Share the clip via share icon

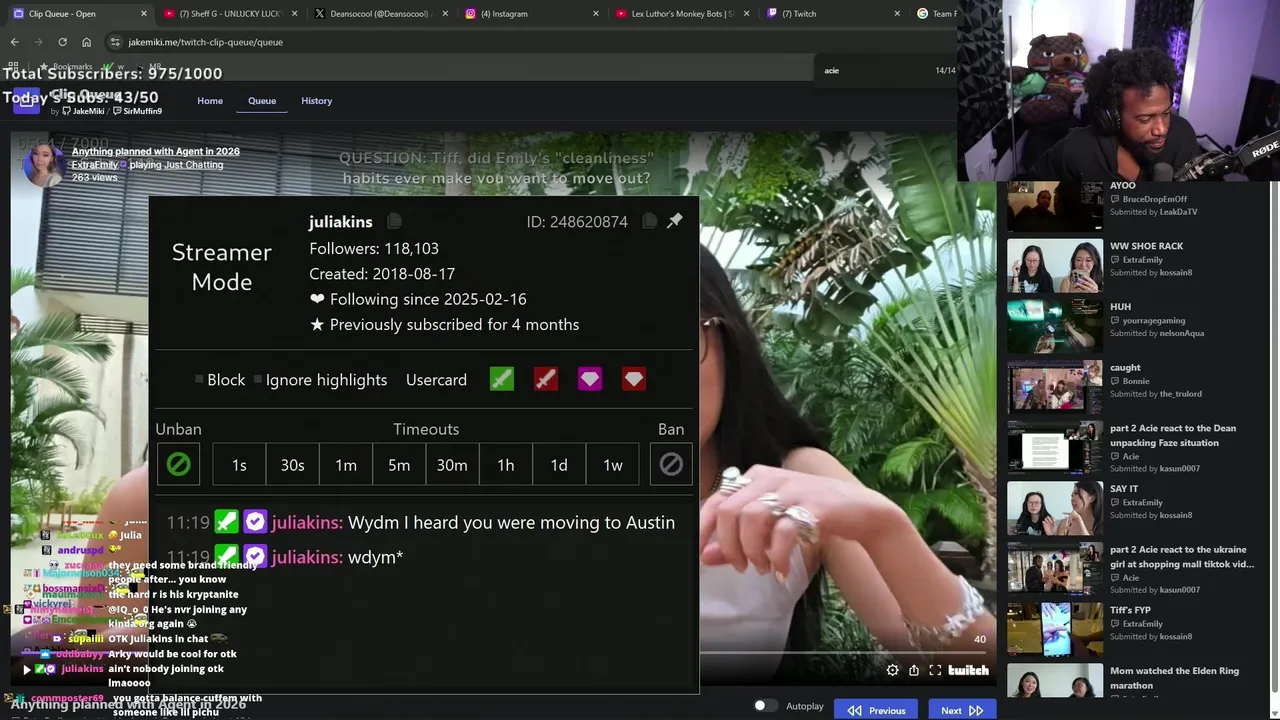tap(914, 670)
